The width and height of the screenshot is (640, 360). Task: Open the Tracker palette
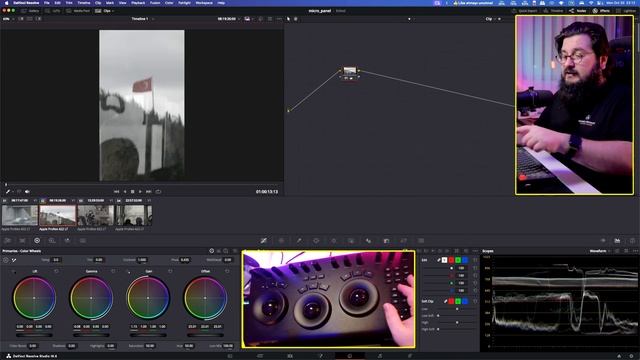pos(333,241)
